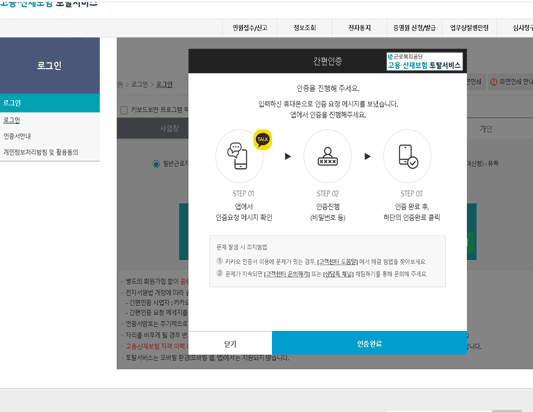The height and width of the screenshot is (412, 533).
Task: Switch to the 개인 tab
Action: coord(486,129)
